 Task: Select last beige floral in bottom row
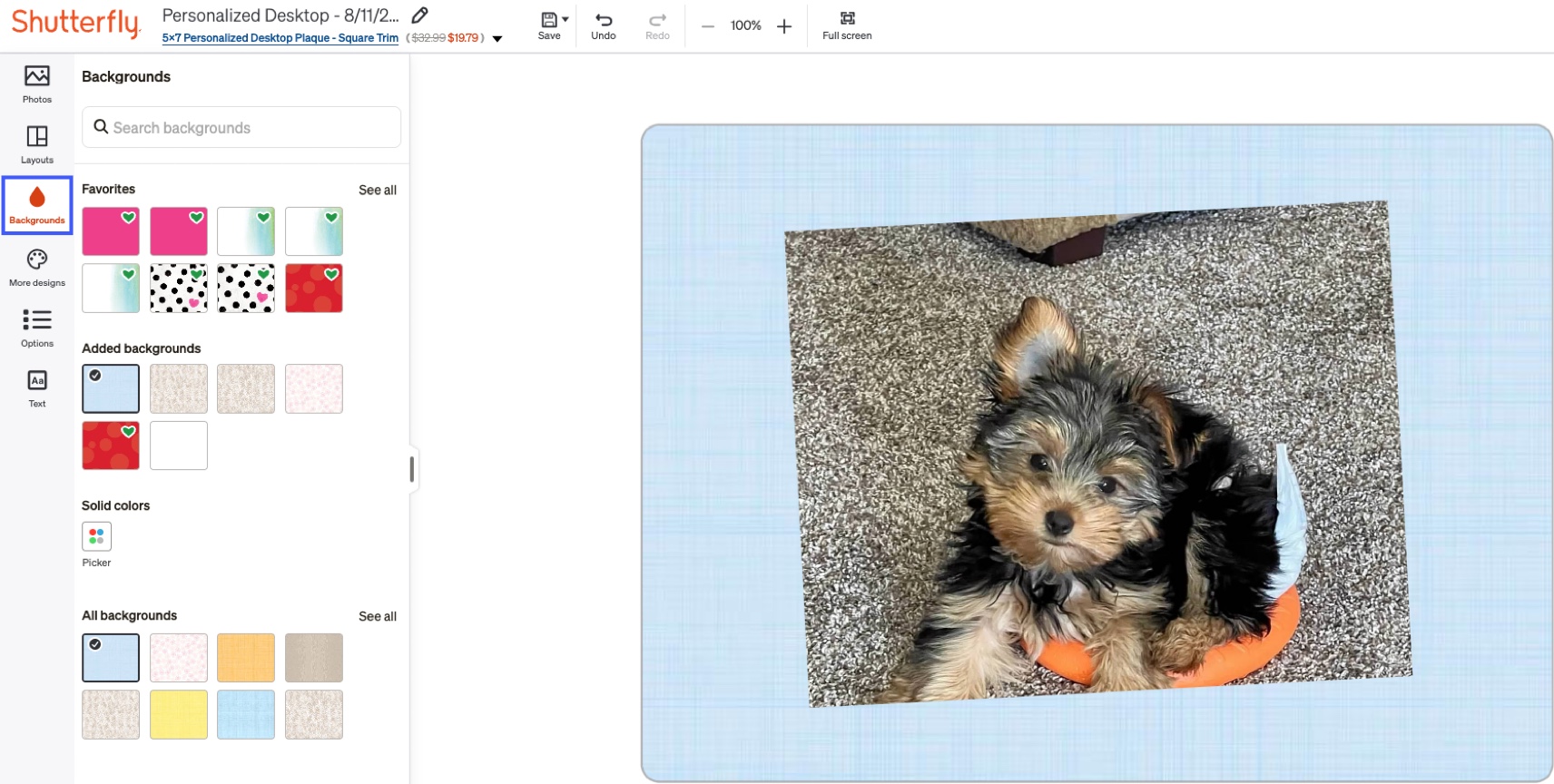pos(314,714)
